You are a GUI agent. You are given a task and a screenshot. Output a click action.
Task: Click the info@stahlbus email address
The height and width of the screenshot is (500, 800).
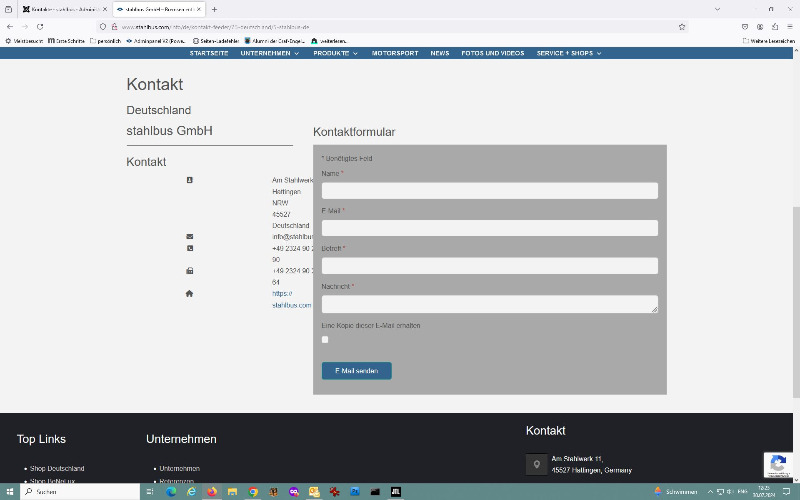tap(292, 236)
